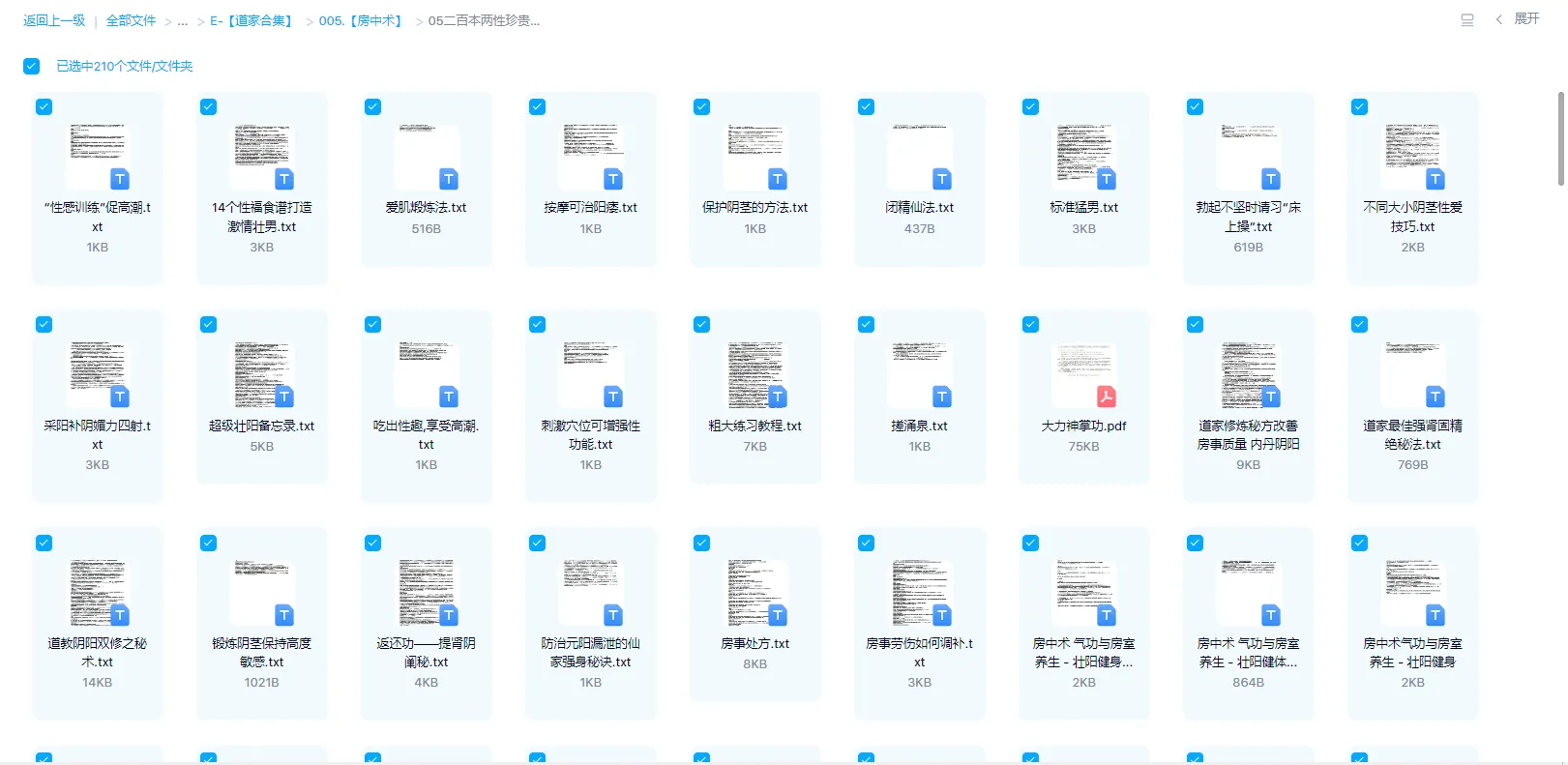Image resolution: width=1568 pixels, height=765 pixels.
Task: Open the 闭精仙法.txt file icon
Action: pos(919,157)
